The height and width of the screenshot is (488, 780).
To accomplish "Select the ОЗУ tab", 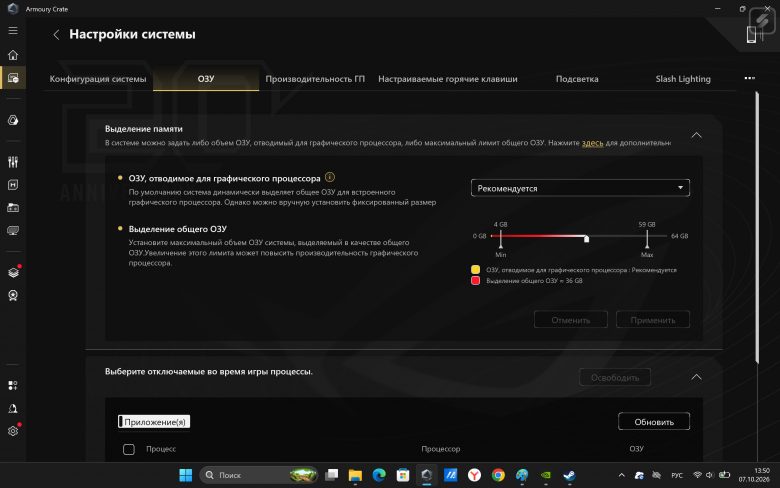I will coord(206,79).
